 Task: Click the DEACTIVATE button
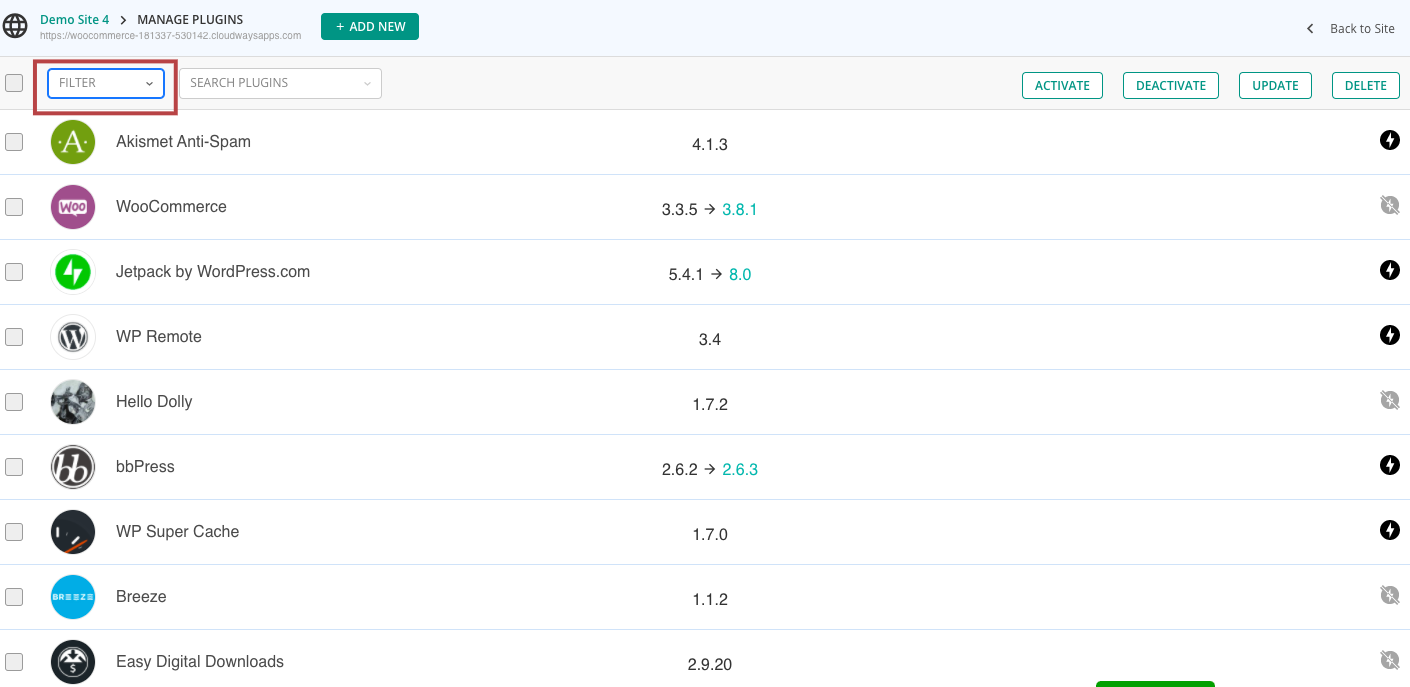[1171, 86]
